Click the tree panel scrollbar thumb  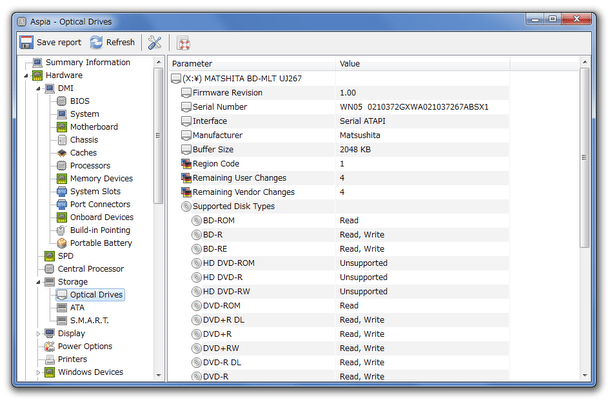158,135
